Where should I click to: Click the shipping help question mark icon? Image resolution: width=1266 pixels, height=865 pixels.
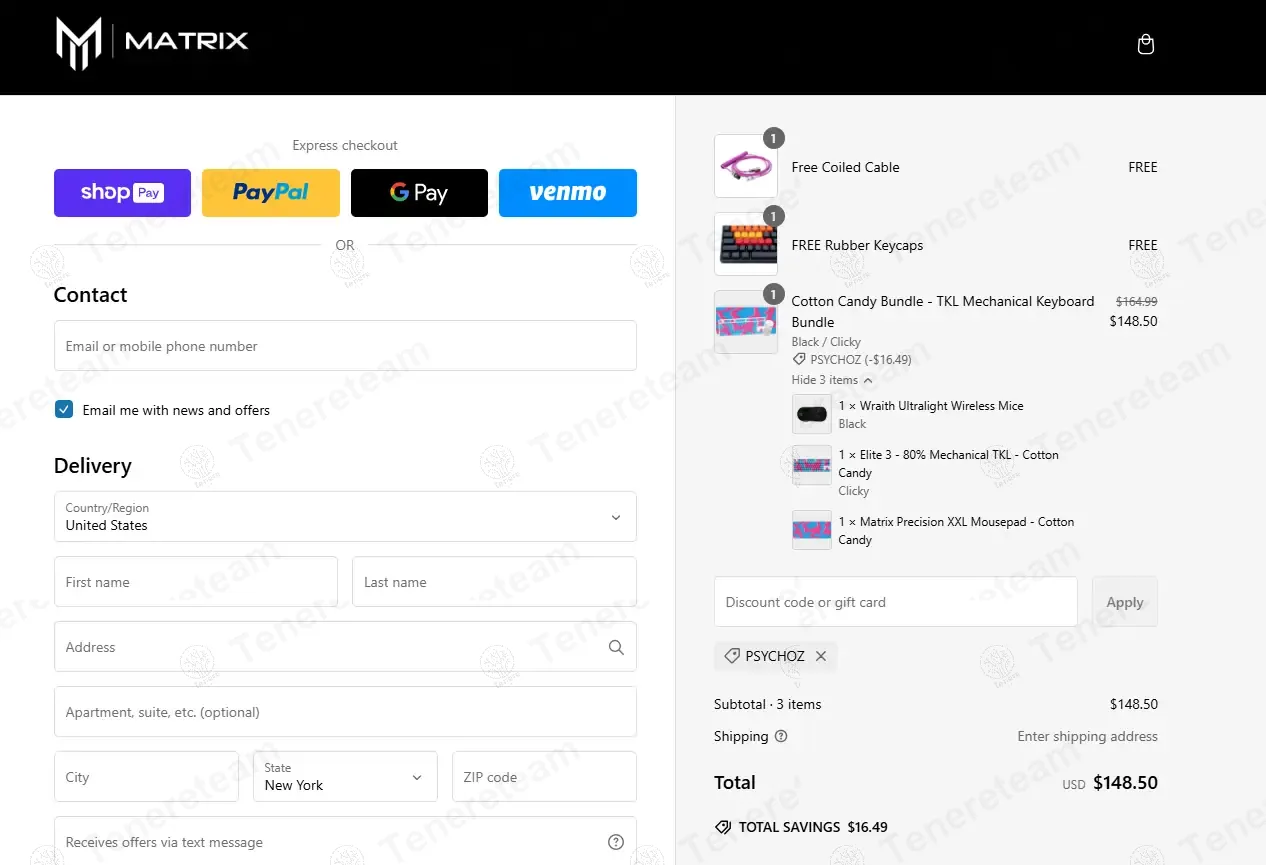click(x=781, y=736)
